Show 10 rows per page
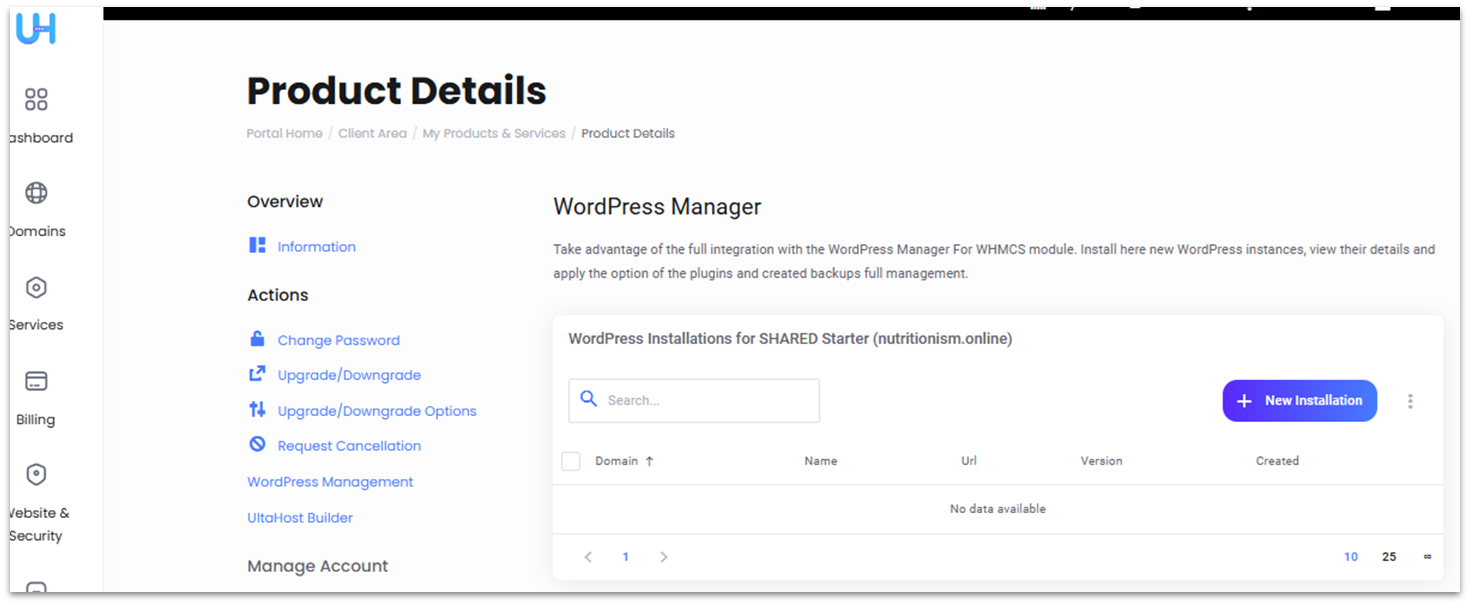1470x605 pixels. [x=1351, y=557]
